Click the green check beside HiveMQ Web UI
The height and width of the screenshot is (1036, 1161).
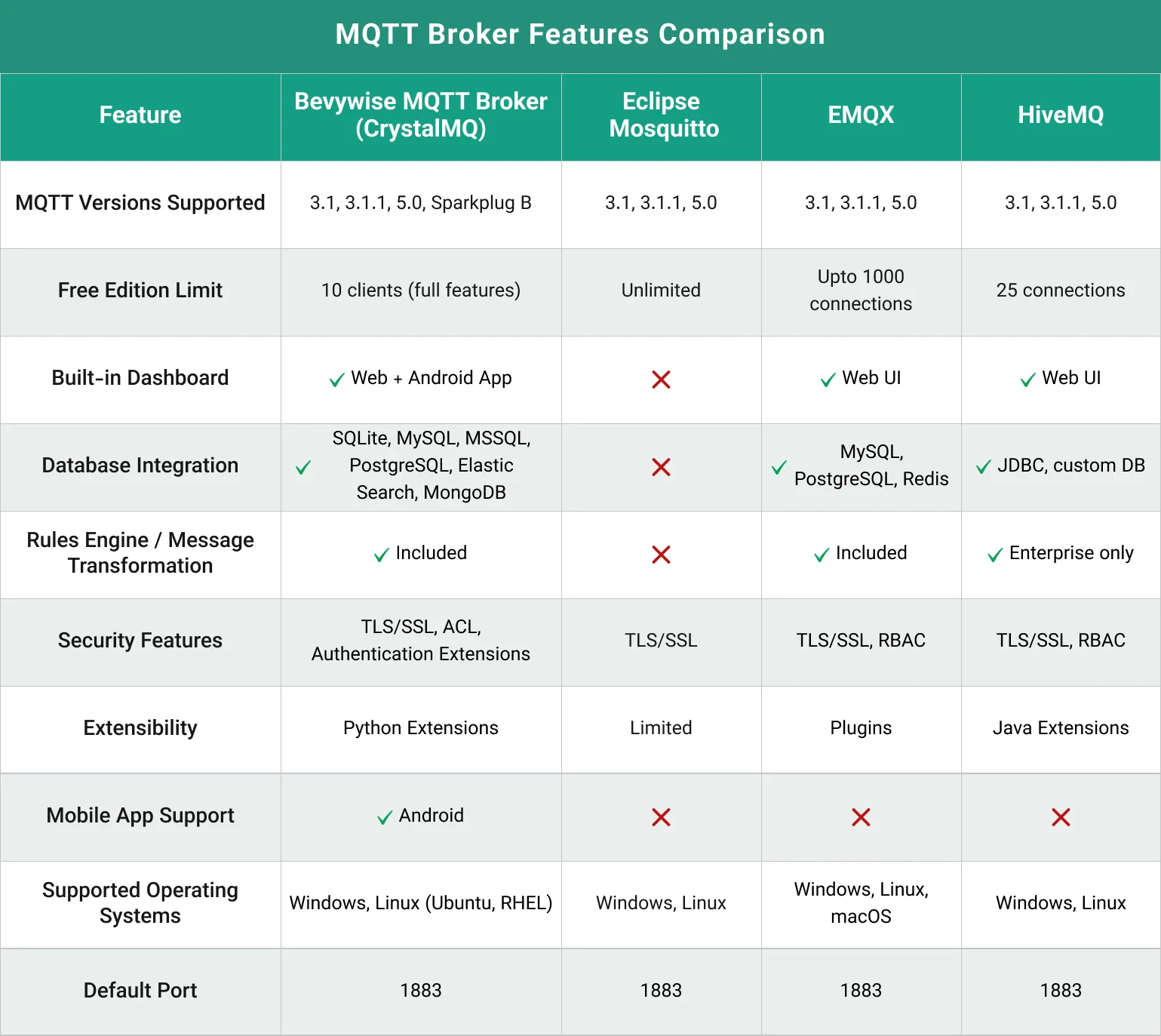[x=1027, y=380]
